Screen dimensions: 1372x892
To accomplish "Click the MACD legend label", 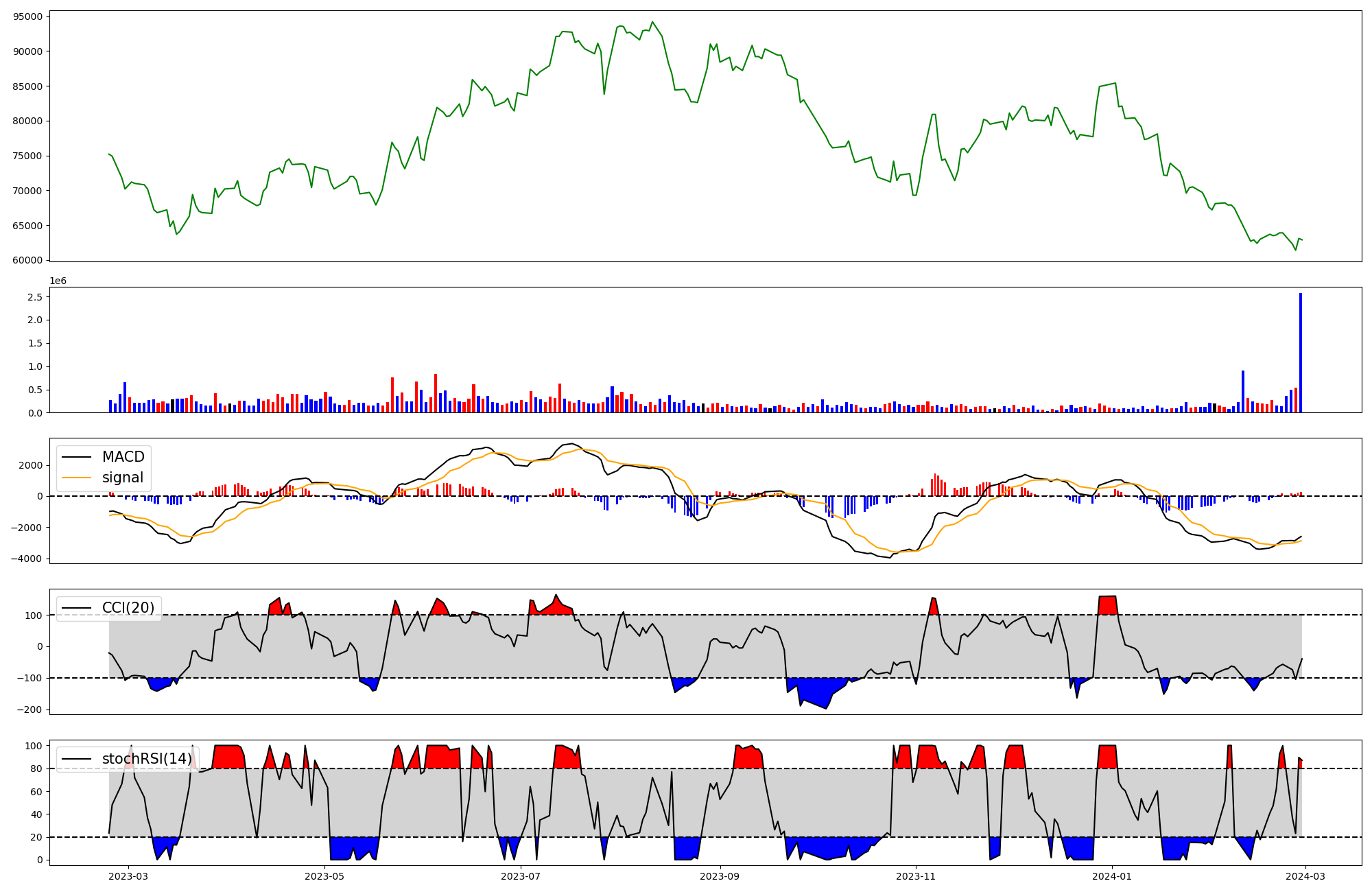I will (123, 457).
